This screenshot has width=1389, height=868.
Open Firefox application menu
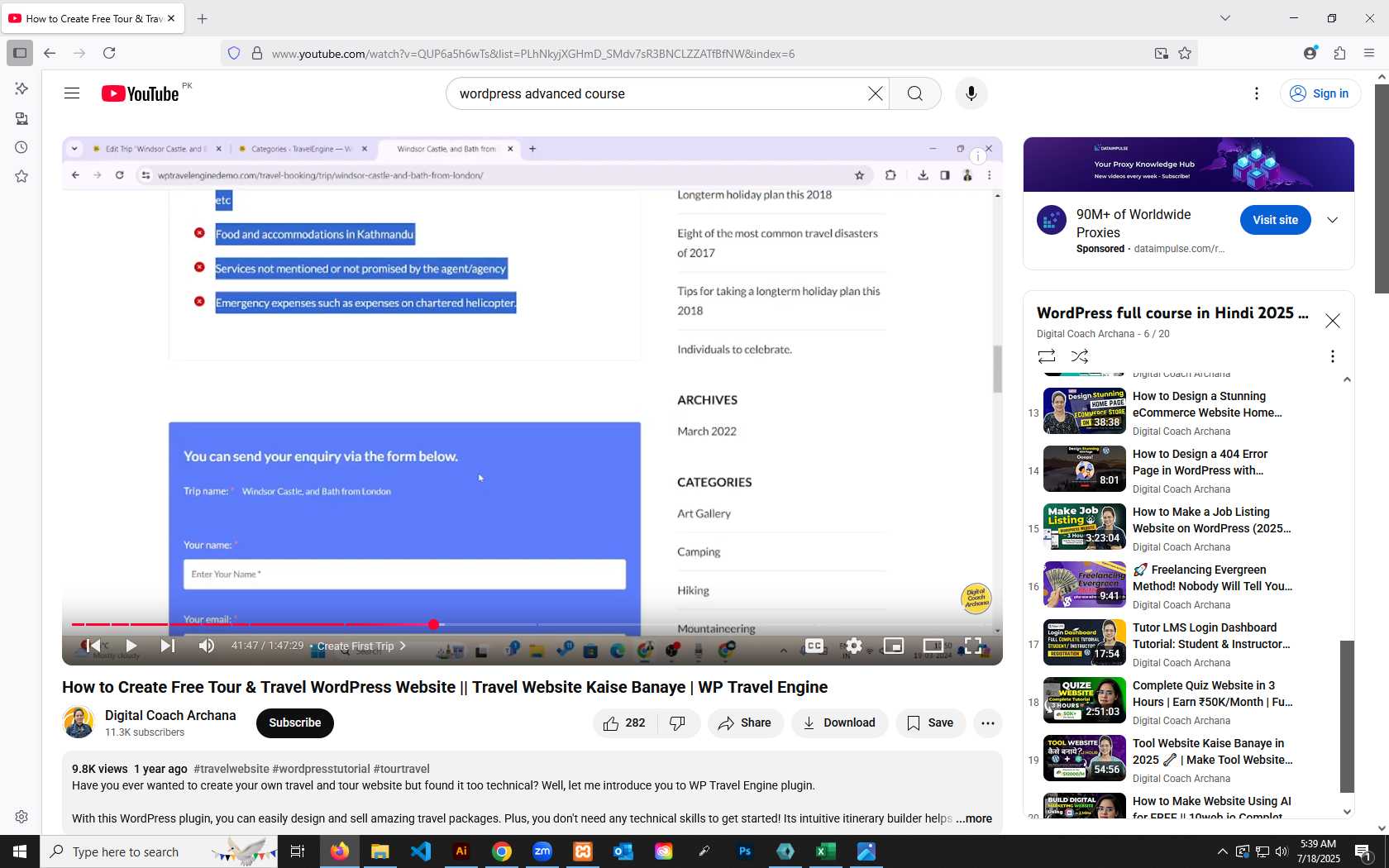click(x=1369, y=53)
